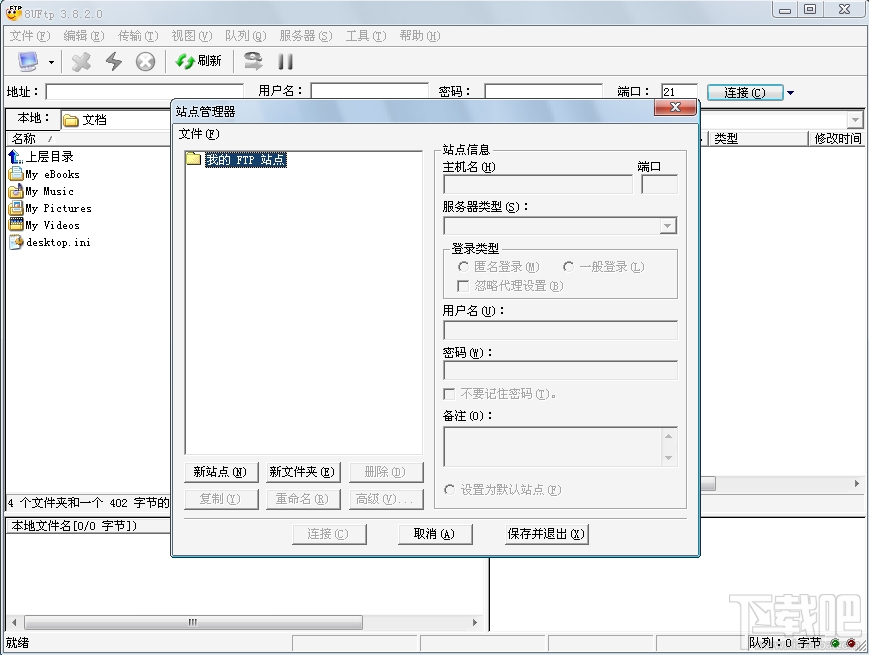Click the round stop/cancel toolbar icon
The width and height of the screenshot is (869, 655).
(145, 62)
